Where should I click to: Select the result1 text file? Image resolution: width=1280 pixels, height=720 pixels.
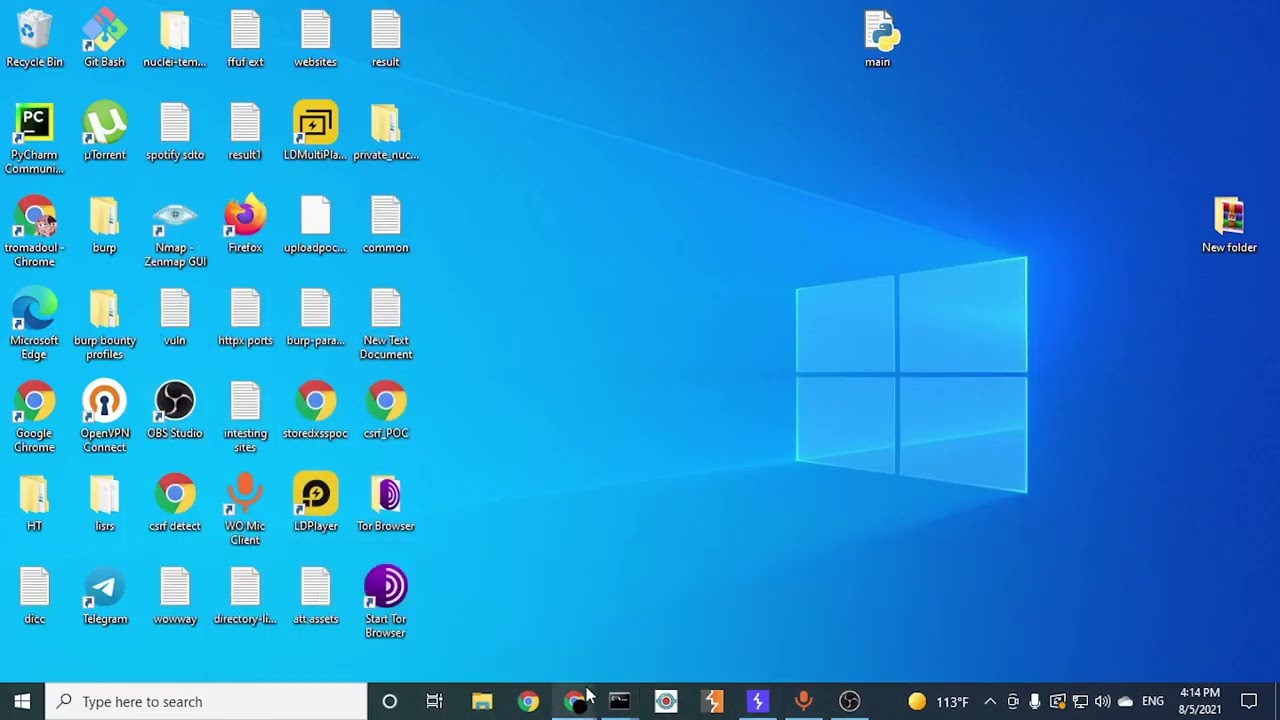245,132
